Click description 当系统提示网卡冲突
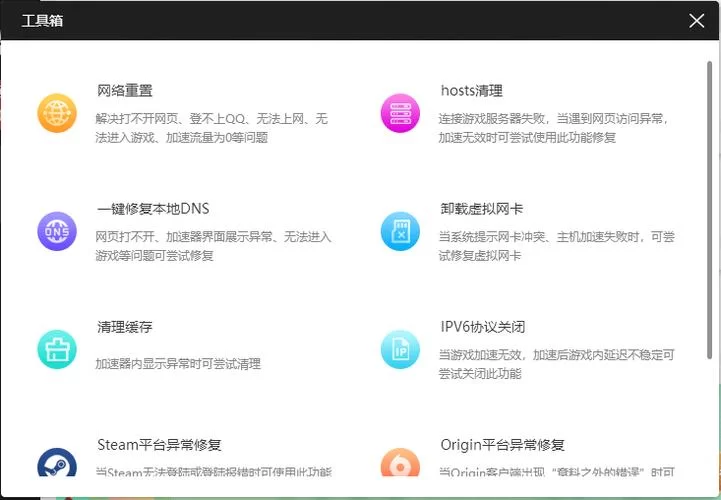The image size is (721, 500). tap(556, 246)
